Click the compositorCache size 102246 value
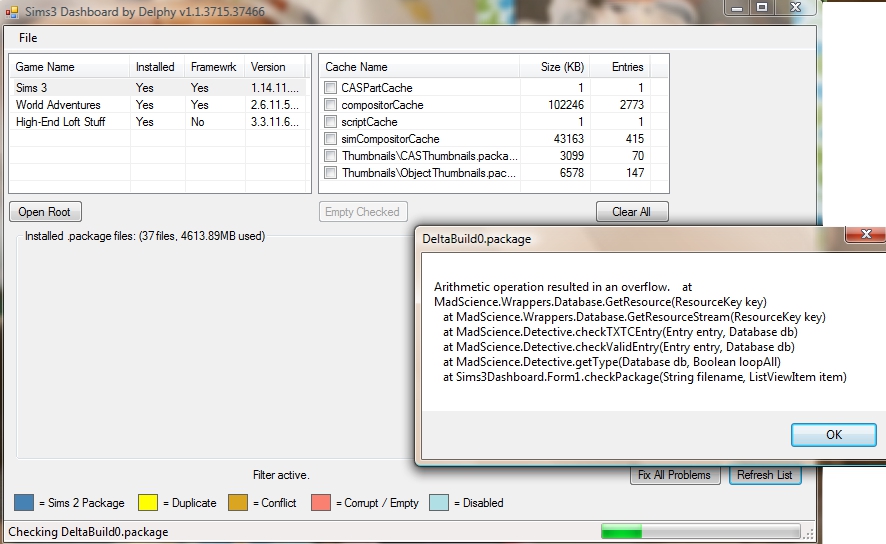 pos(566,105)
